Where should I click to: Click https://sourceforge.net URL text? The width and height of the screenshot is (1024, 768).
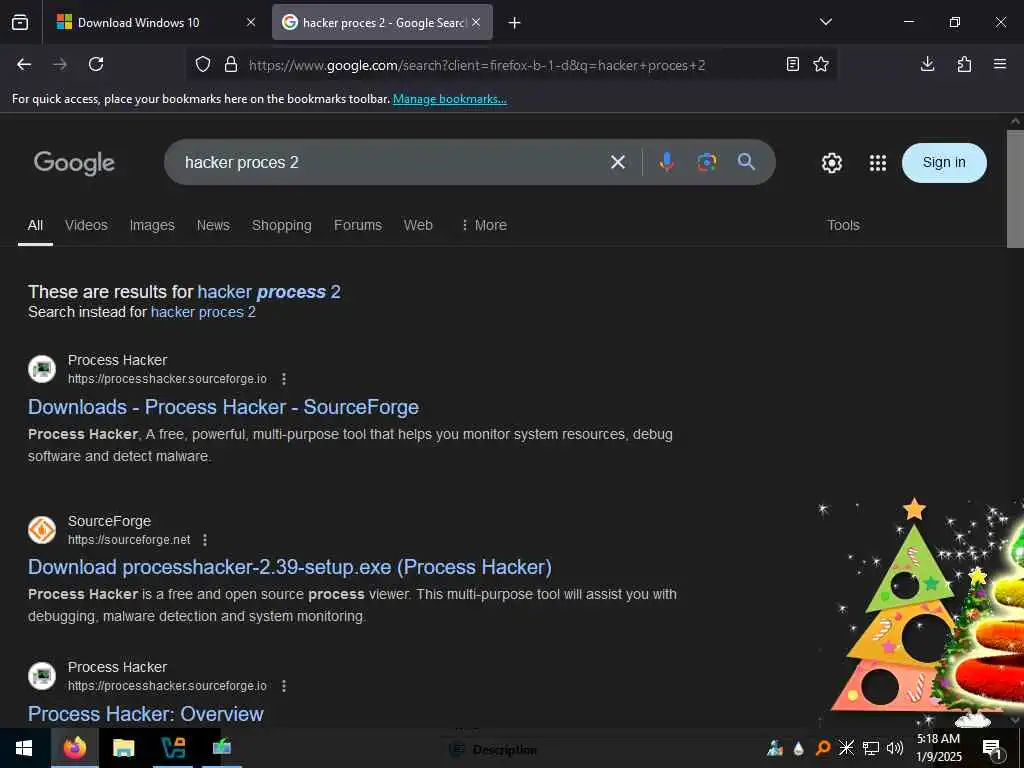pyautogui.click(x=129, y=540)
